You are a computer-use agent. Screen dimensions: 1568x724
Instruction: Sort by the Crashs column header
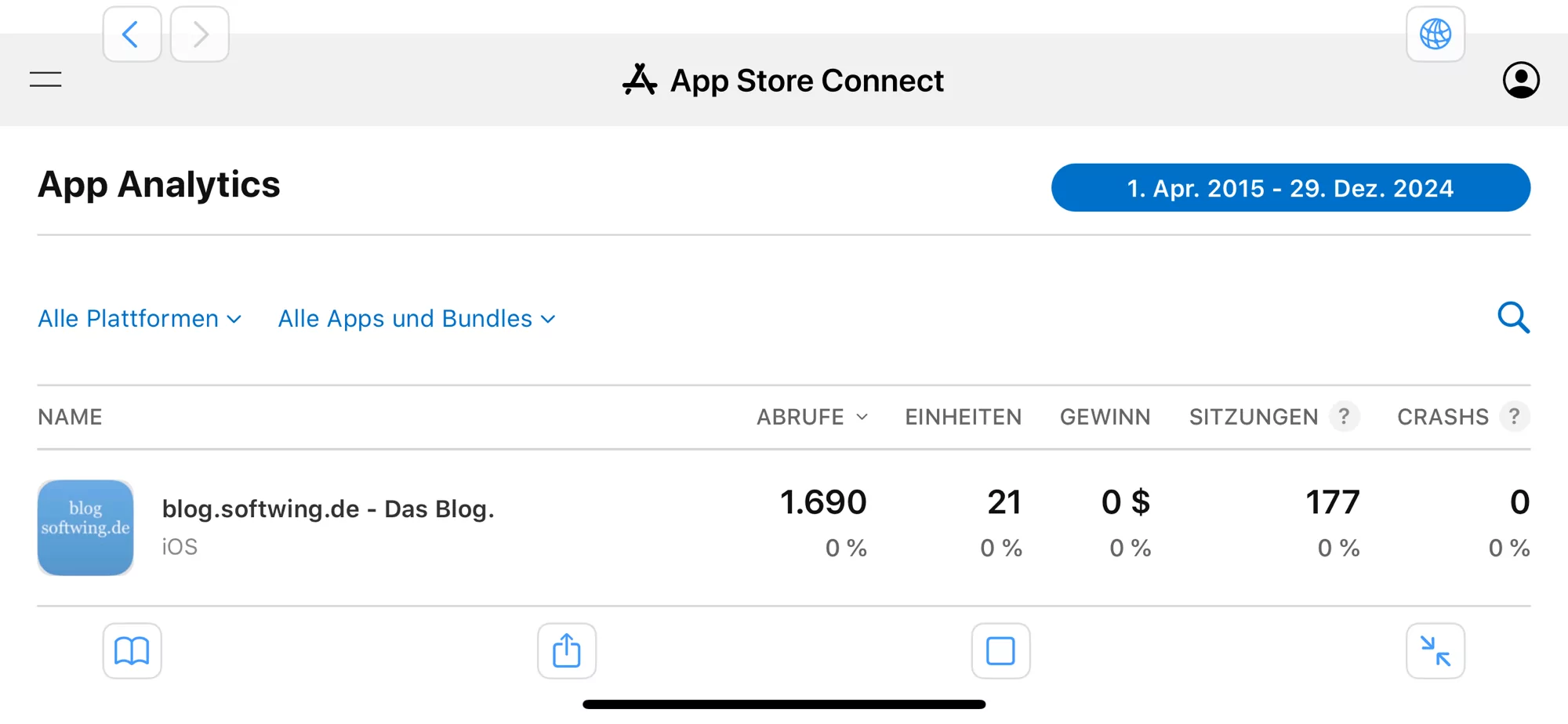click(x=1443, y=417)
